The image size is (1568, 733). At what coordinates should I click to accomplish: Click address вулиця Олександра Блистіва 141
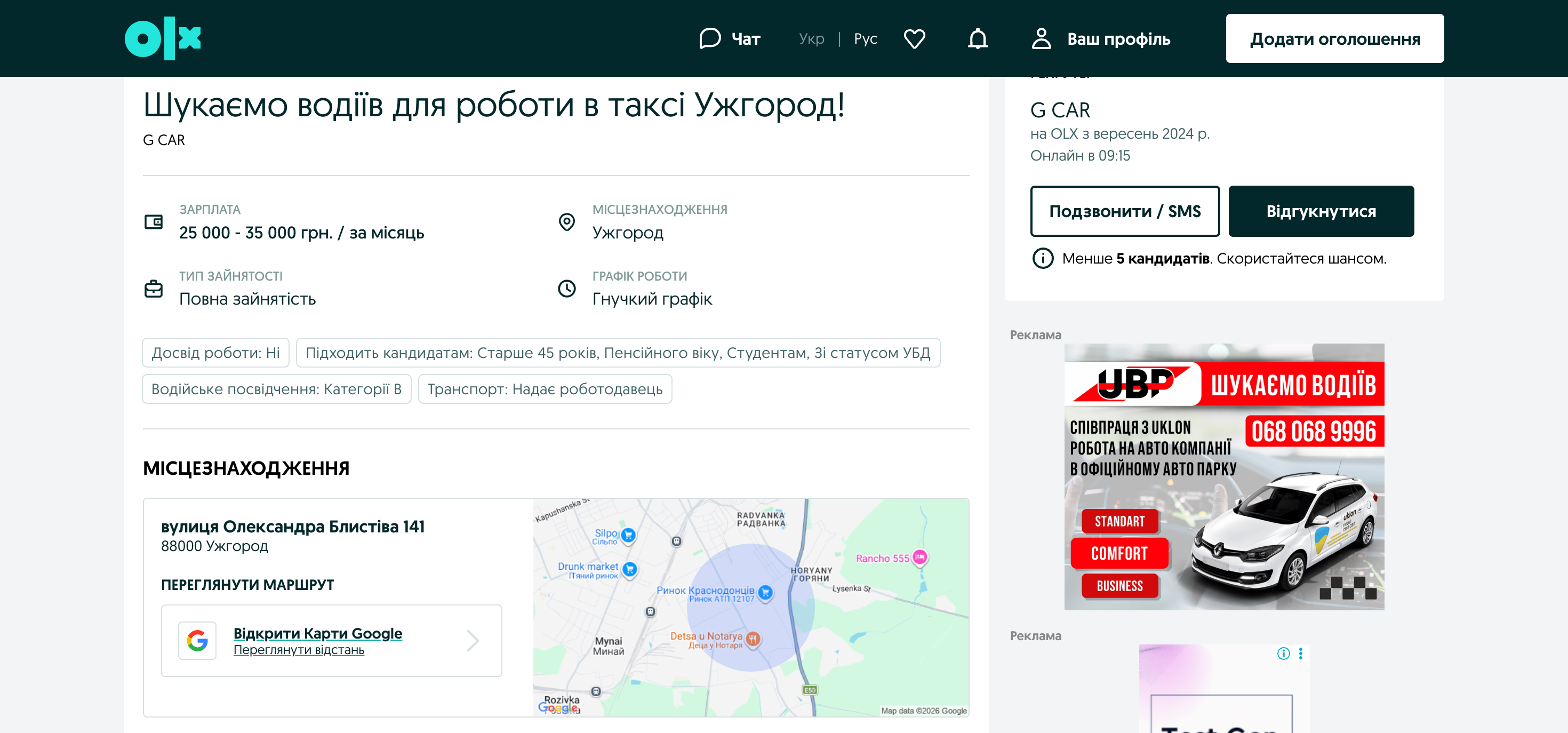293,526
